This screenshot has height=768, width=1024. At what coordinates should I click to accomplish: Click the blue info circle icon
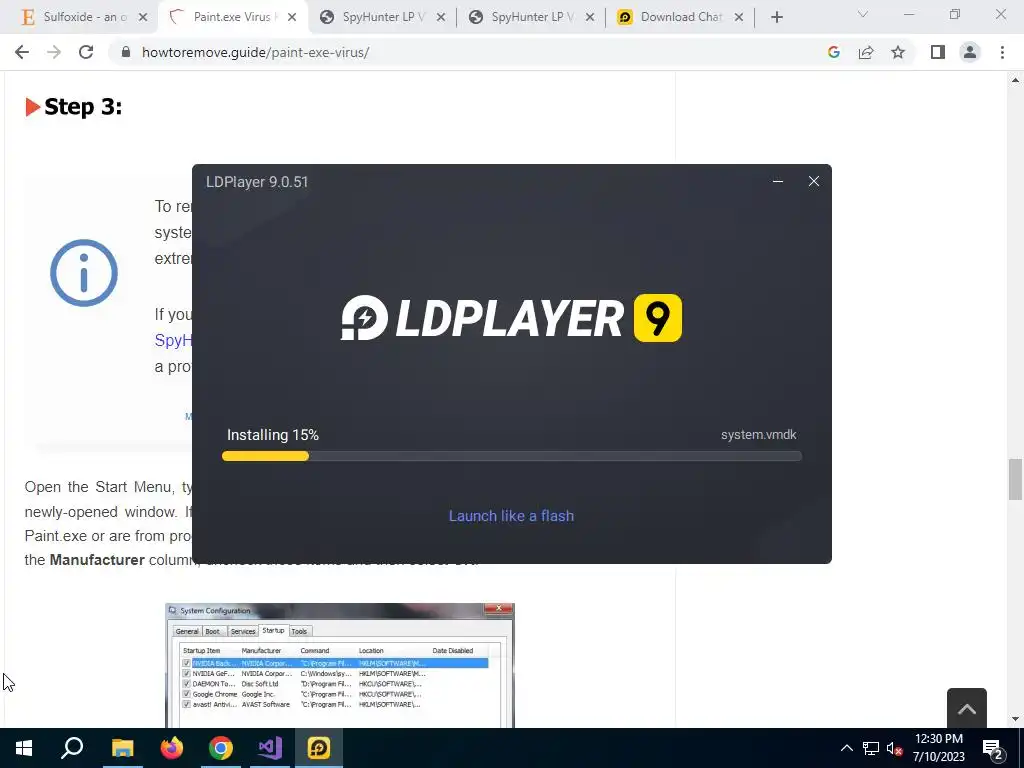[x=84, y=273]
